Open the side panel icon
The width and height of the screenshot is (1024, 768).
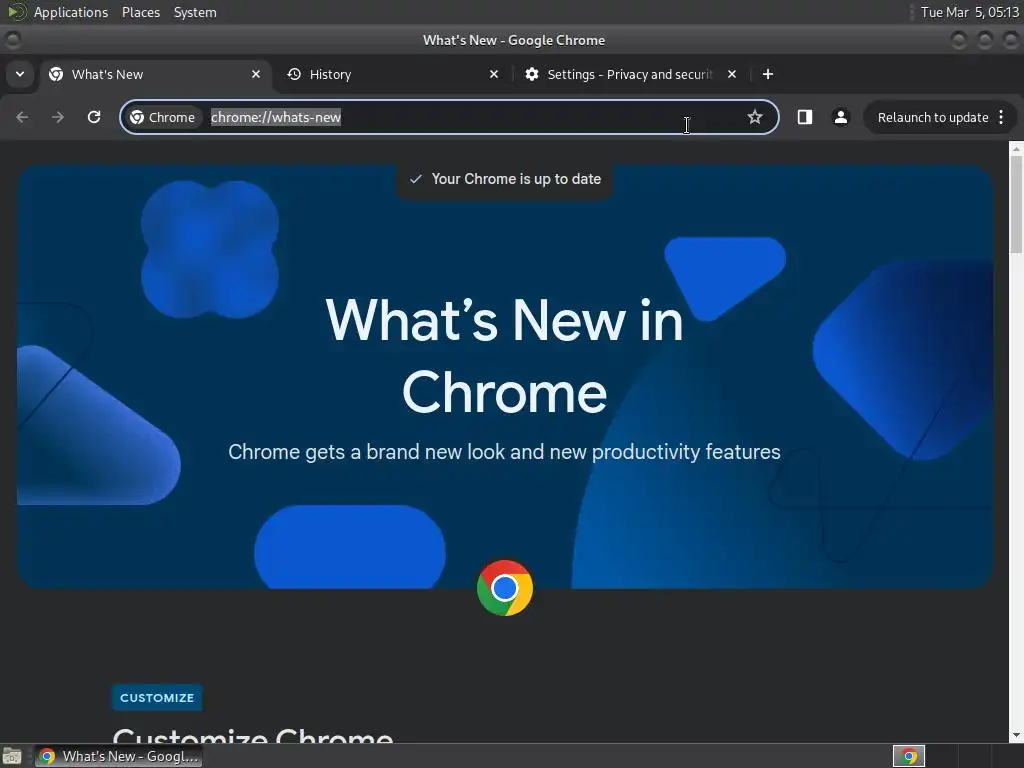click(805, 117)
